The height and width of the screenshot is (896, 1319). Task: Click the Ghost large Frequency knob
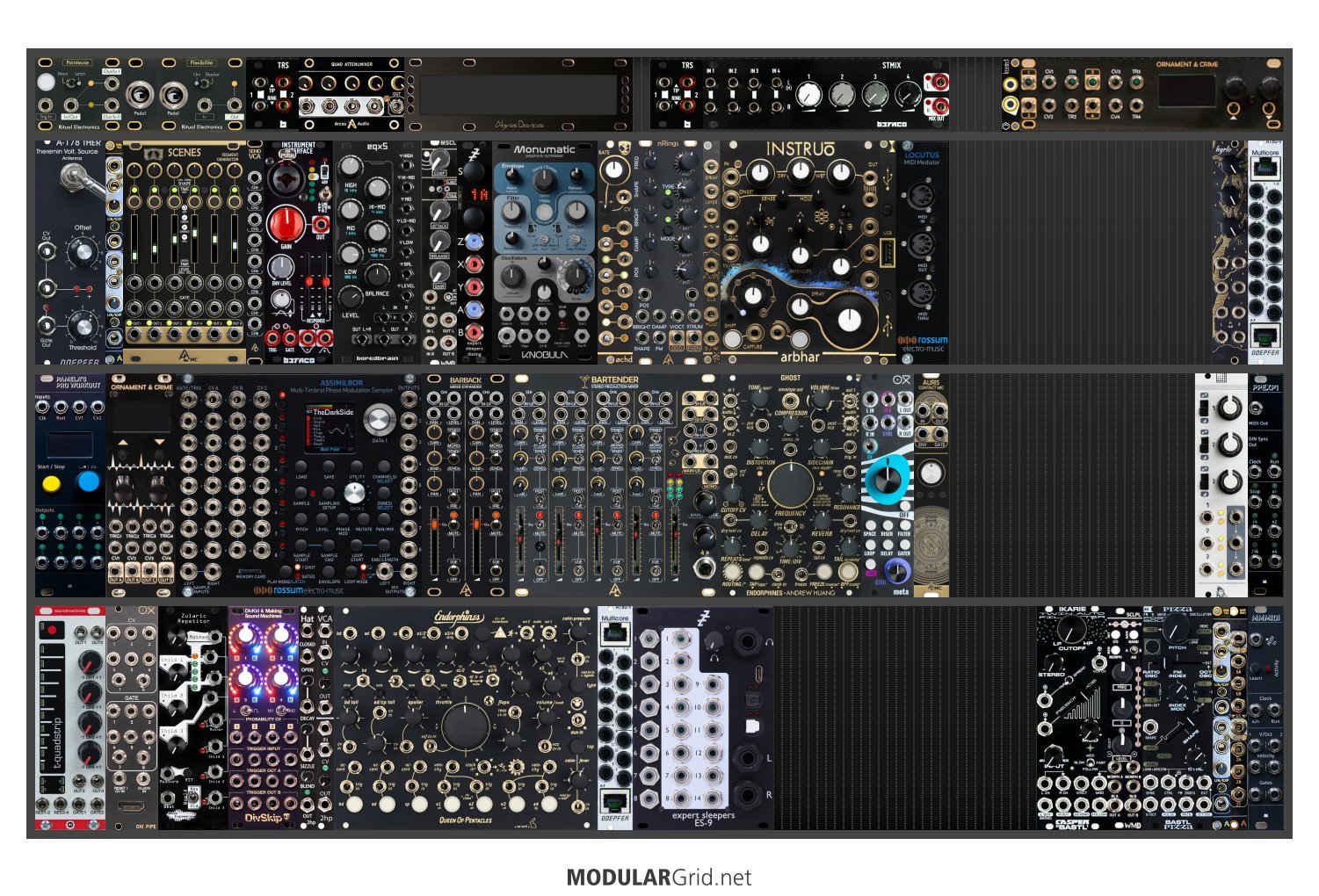790,485
